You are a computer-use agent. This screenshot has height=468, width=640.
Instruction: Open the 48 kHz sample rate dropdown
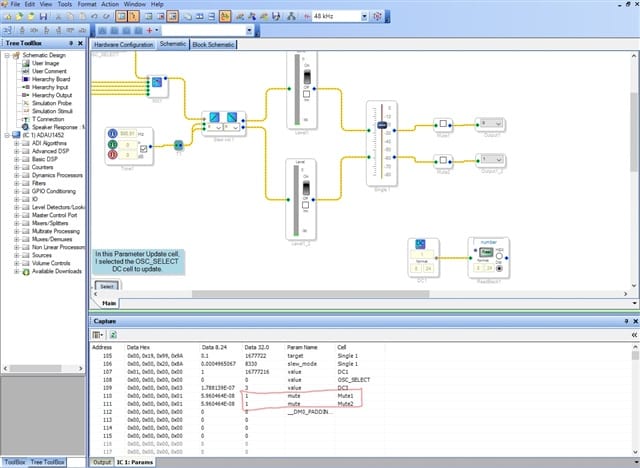tap(364, 16)
